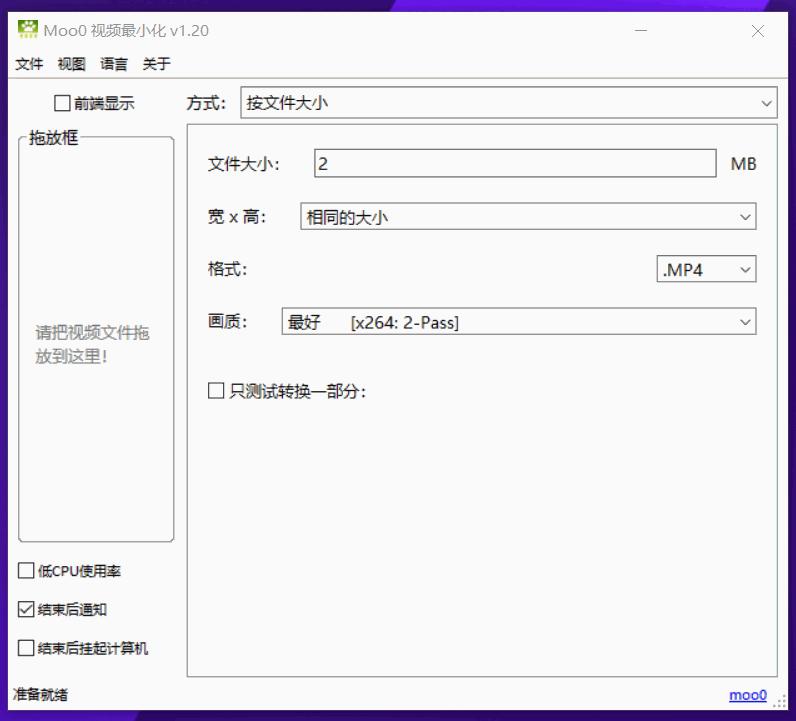Click the moo0 link in status bar

pos(748,695)
